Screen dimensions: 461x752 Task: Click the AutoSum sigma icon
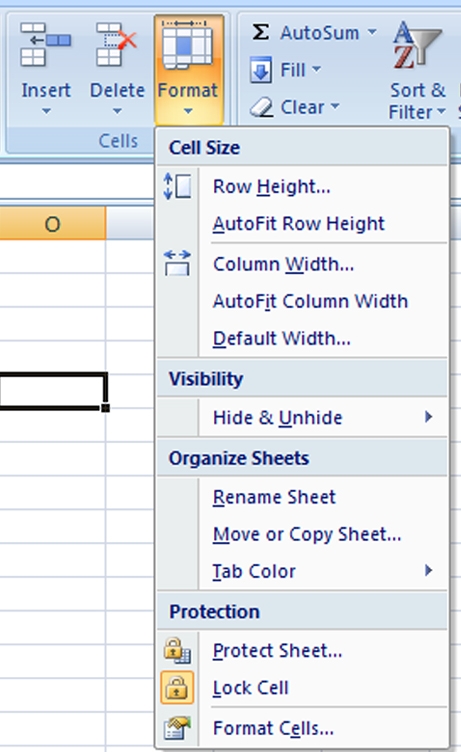coord(260,33)
